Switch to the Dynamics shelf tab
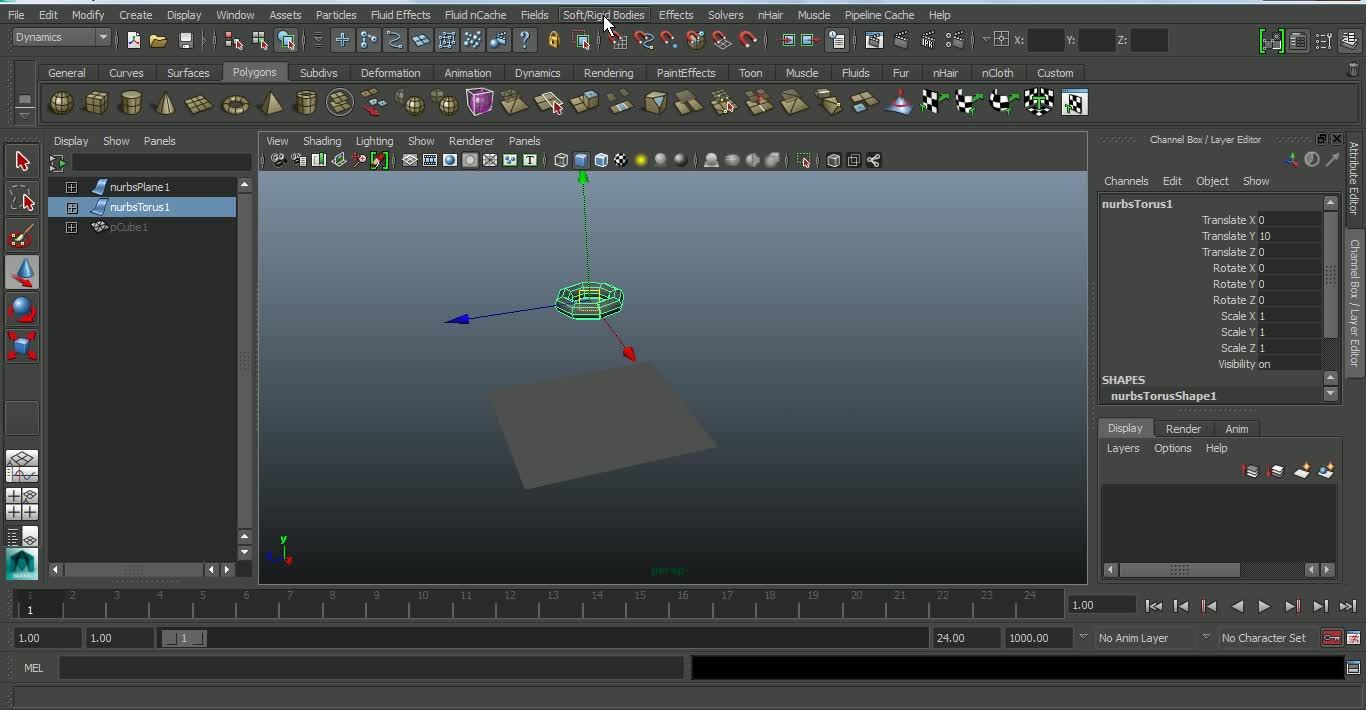Viewport: 1366px width, 710px height. pyautogui.click(x=537, y=73)
